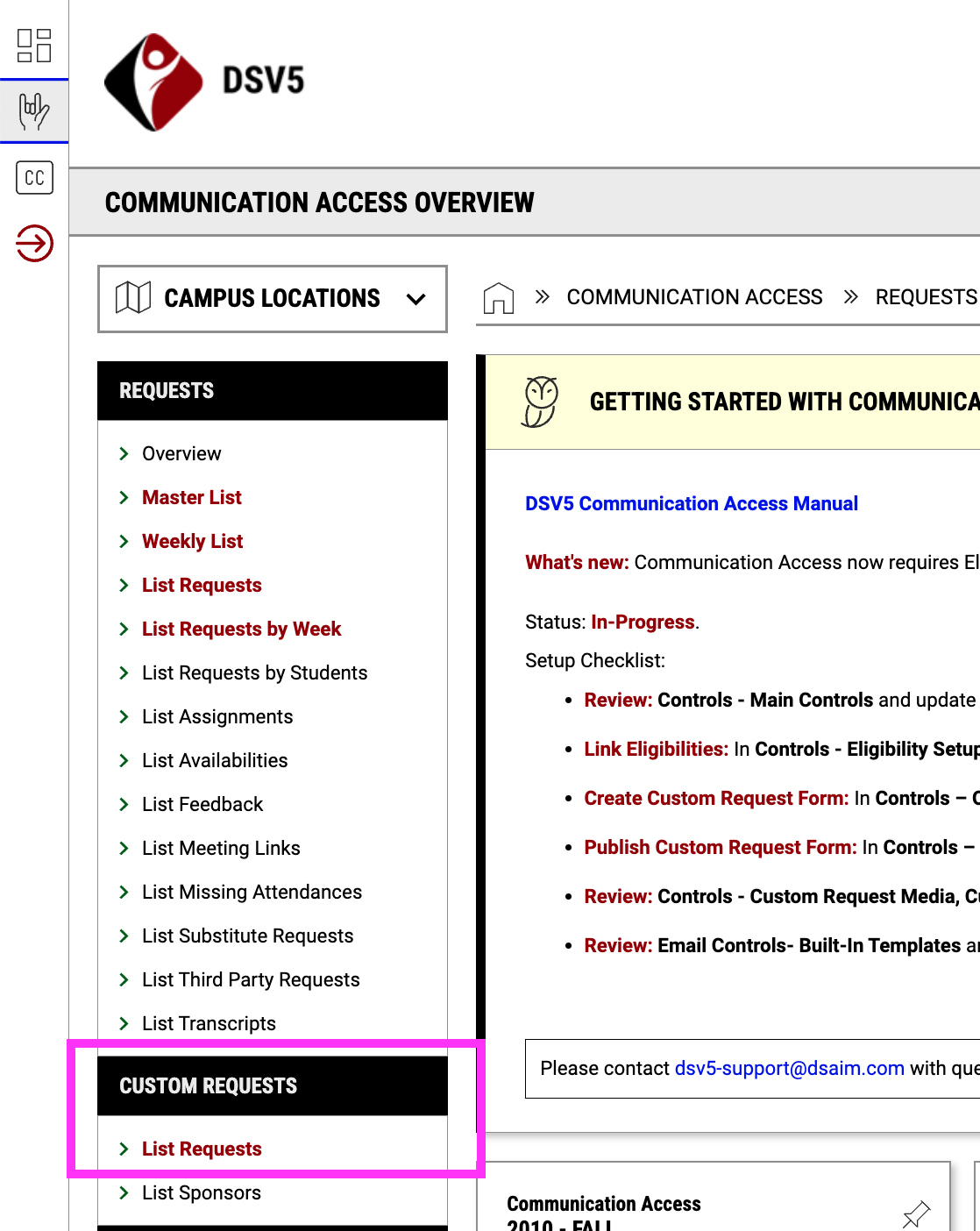980x1231 pixels.
Task: Expand the Campus Locations dropdown
Action: click(x=273, y=299)
